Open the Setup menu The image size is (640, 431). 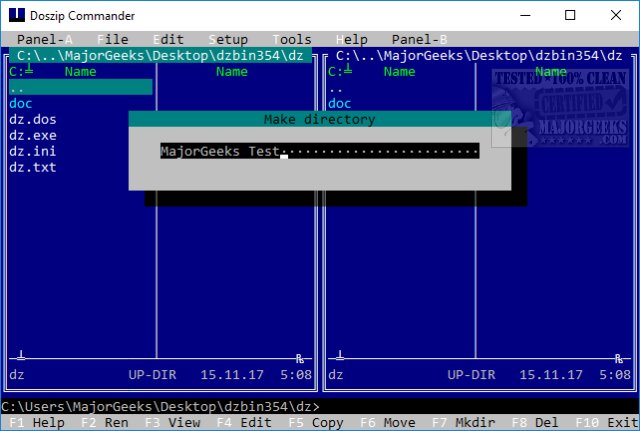[x=228, y=40]
